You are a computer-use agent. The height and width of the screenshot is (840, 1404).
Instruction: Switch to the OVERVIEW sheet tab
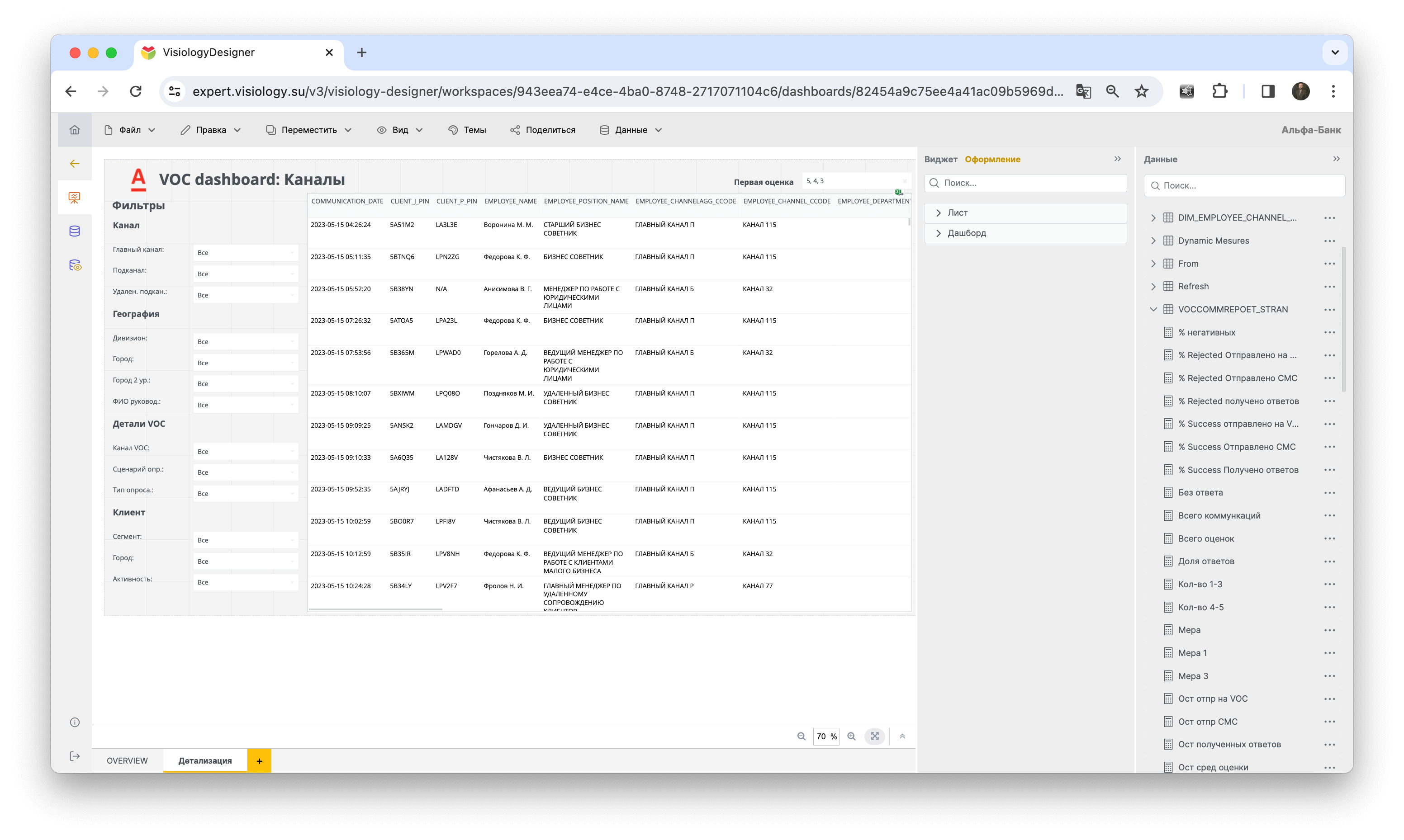pos(127,761)
